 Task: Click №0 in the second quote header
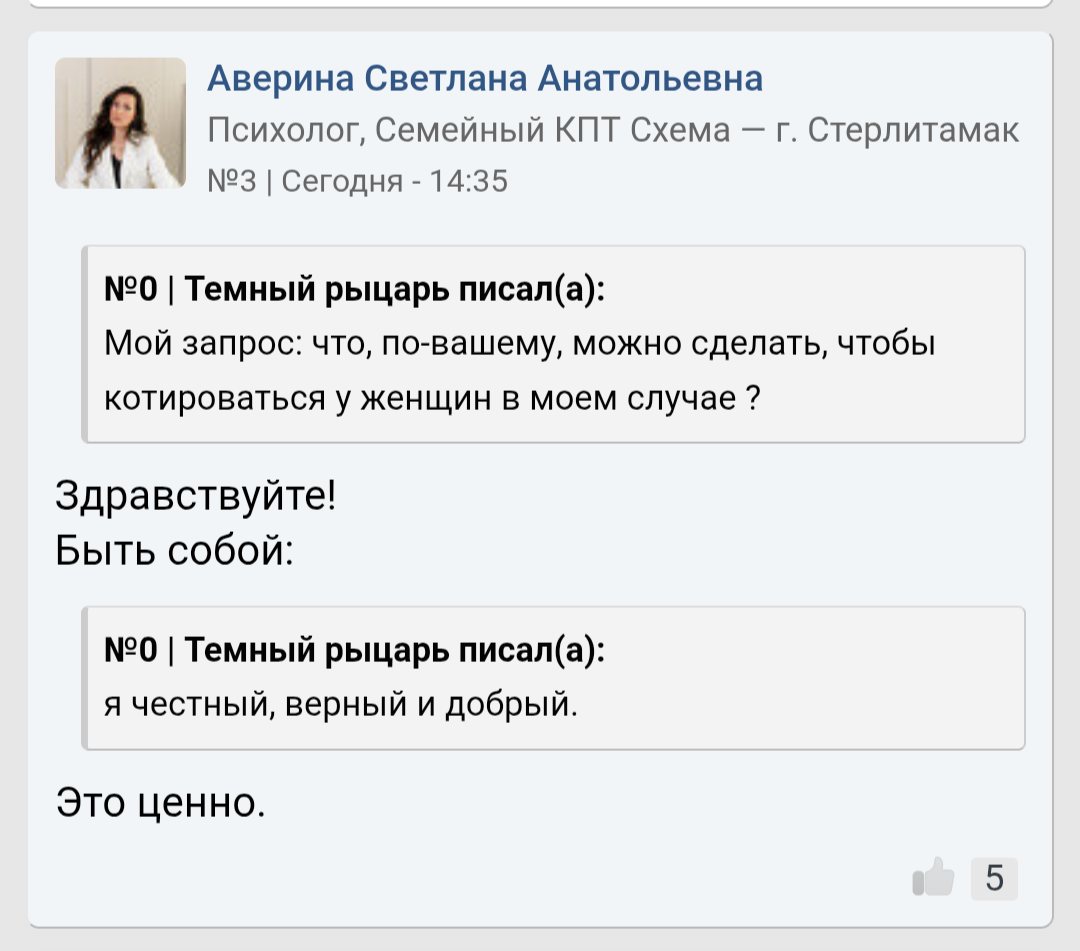[x=131, y=649]
